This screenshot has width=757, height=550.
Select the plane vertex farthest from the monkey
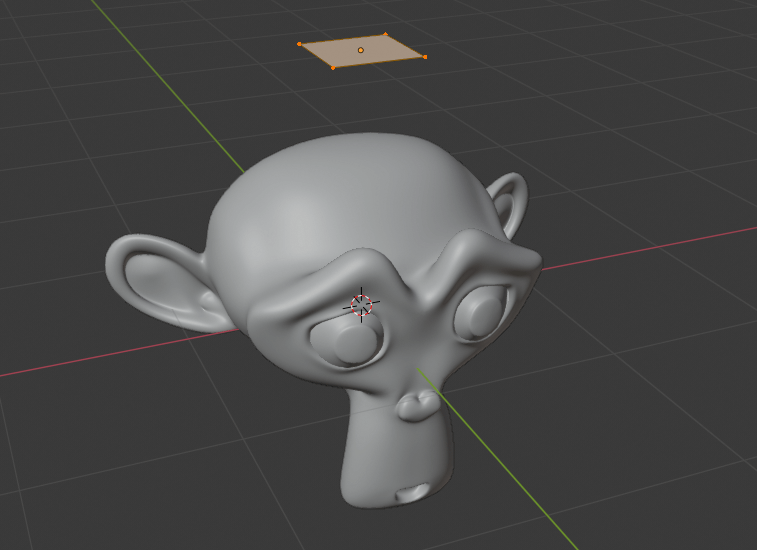385,34
